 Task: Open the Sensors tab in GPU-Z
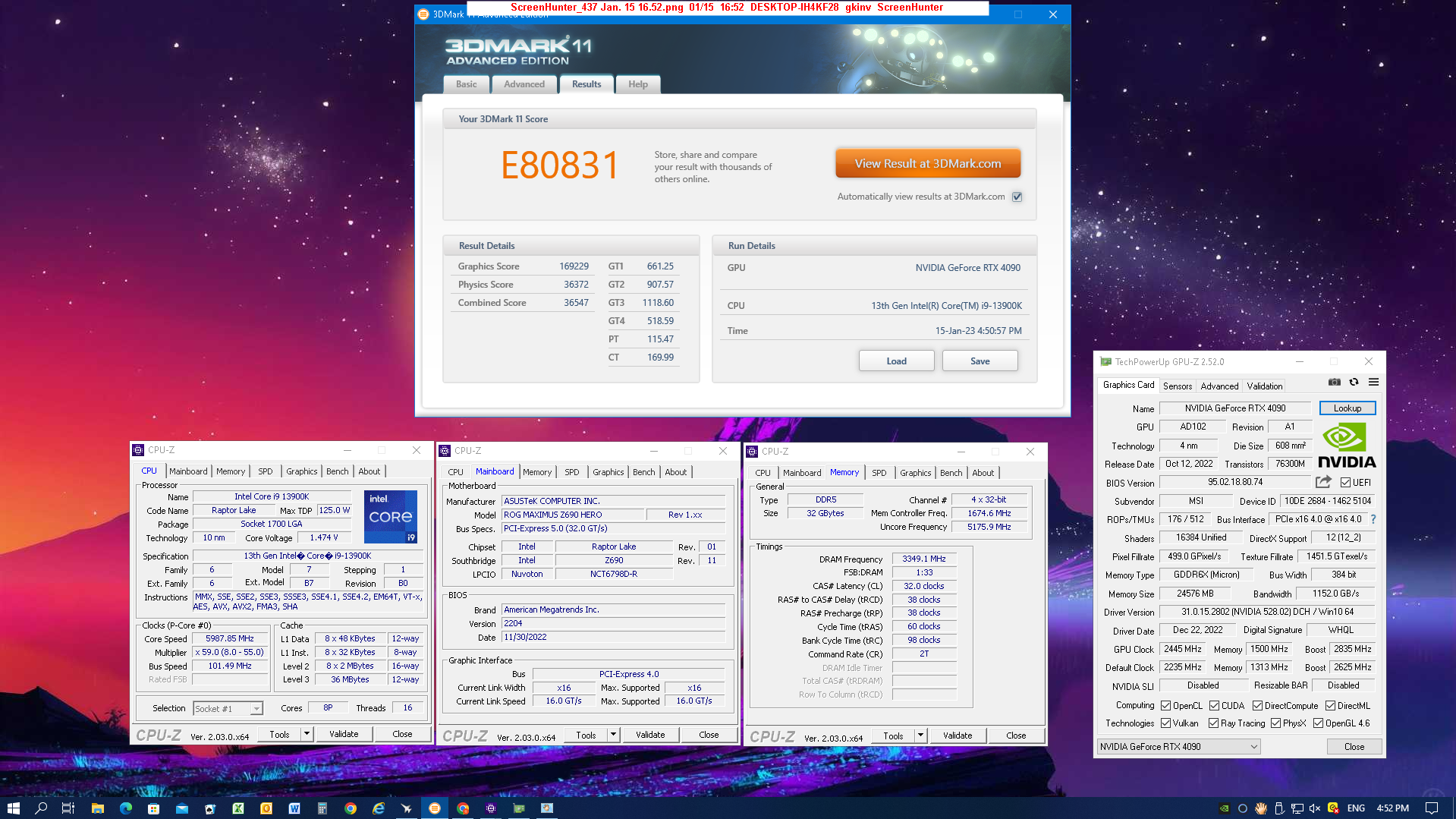tap(1178, 386)
